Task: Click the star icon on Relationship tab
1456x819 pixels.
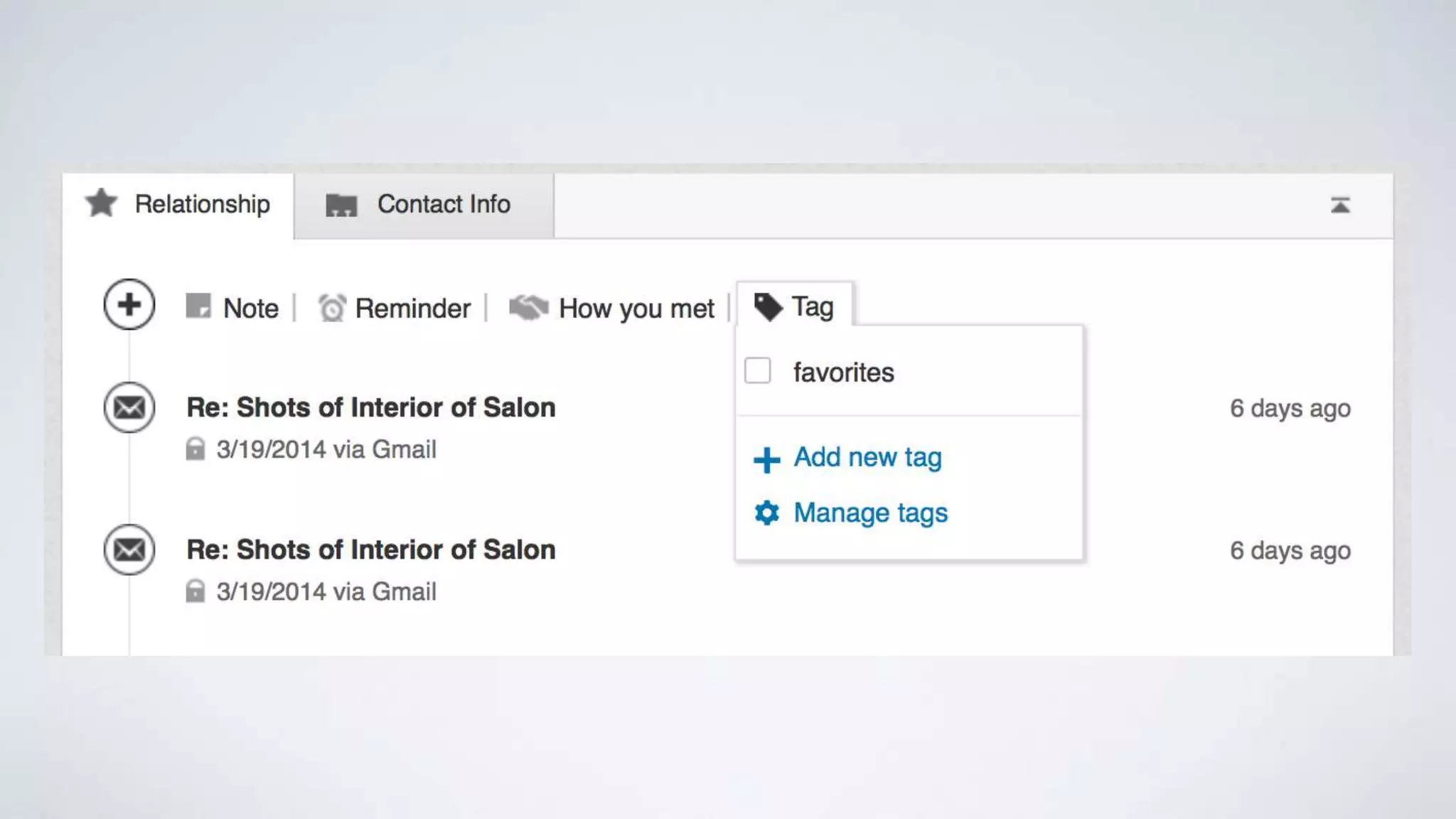Action: pyautogui.click(x=102, y=203)
